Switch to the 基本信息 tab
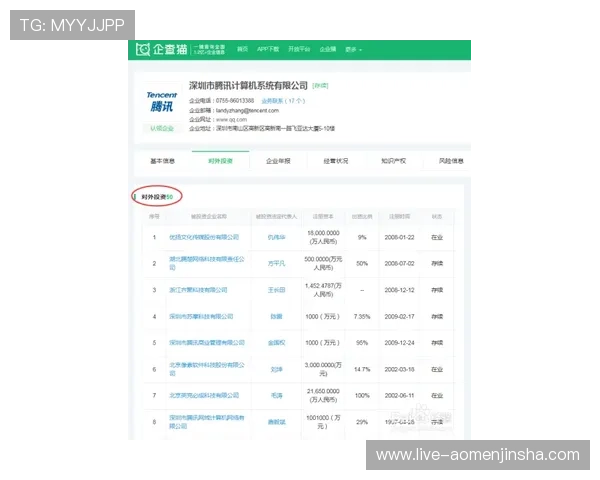 tap(163, 161)
